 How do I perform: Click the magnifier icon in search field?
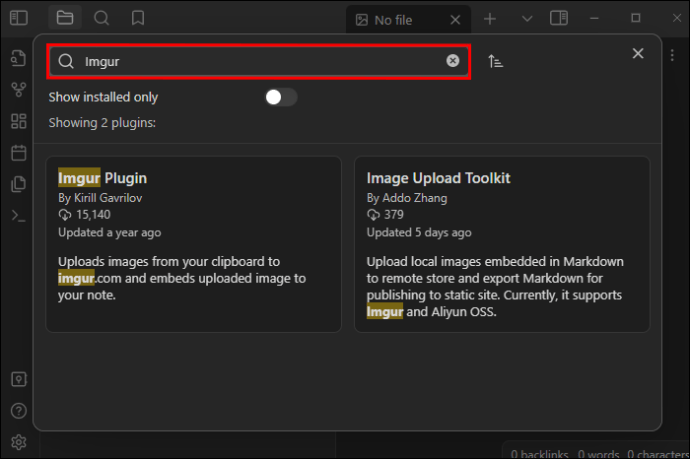pos(66,61)
